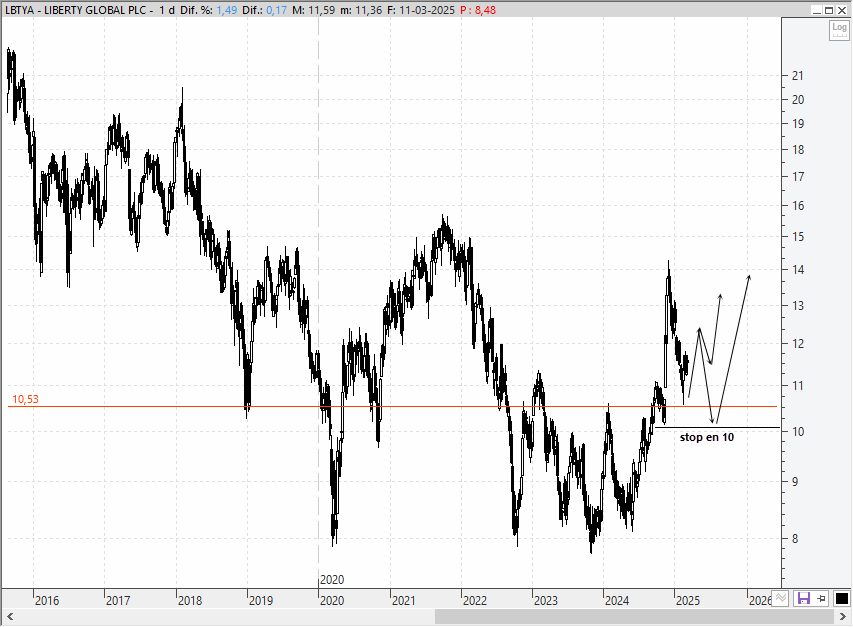This screenshot has width=853, height=627.
Task: Click the 2018 label on time axis
Action: point(190,600)
